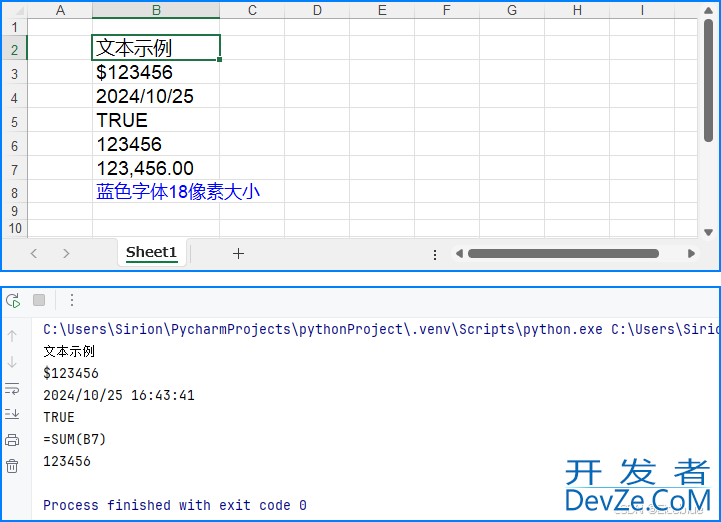Select row 2 header
This screenshot has width=721, height=522.
15,49
